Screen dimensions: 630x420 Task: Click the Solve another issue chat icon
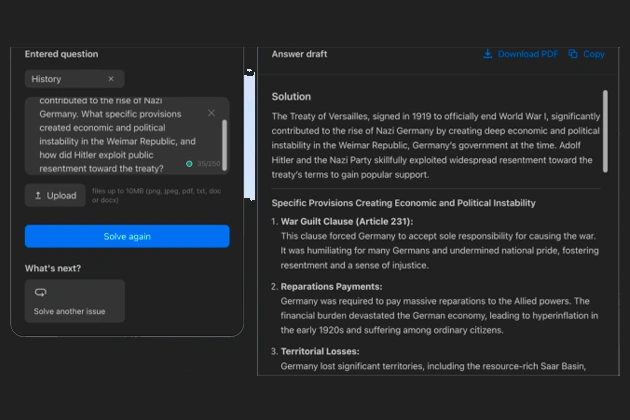(41, 292)
